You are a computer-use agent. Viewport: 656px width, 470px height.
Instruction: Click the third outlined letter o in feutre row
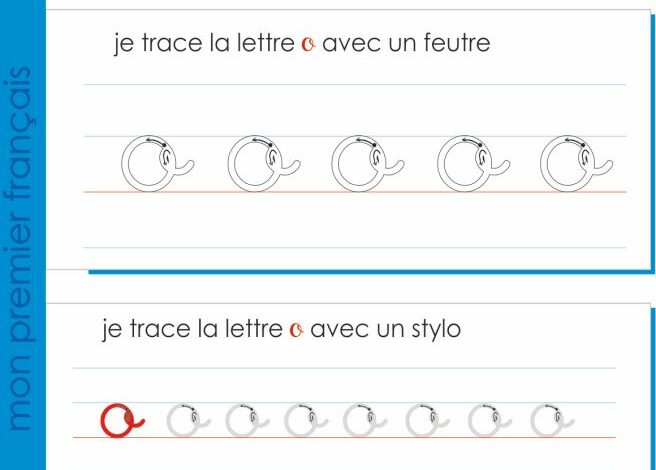pos(368,164)
